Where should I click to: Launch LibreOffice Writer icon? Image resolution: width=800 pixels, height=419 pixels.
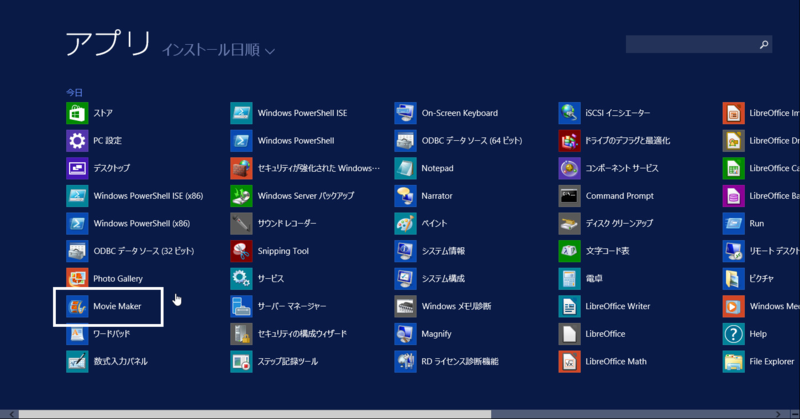click(569, 306)
